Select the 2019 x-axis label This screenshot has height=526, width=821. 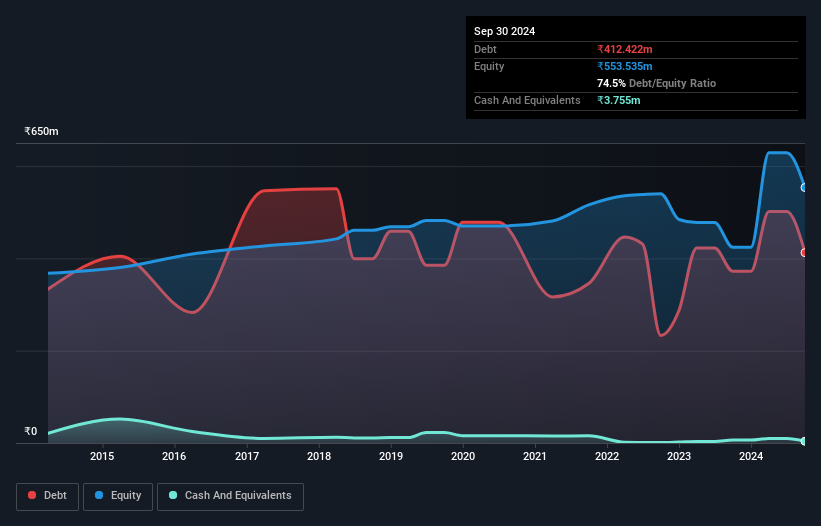391,456
